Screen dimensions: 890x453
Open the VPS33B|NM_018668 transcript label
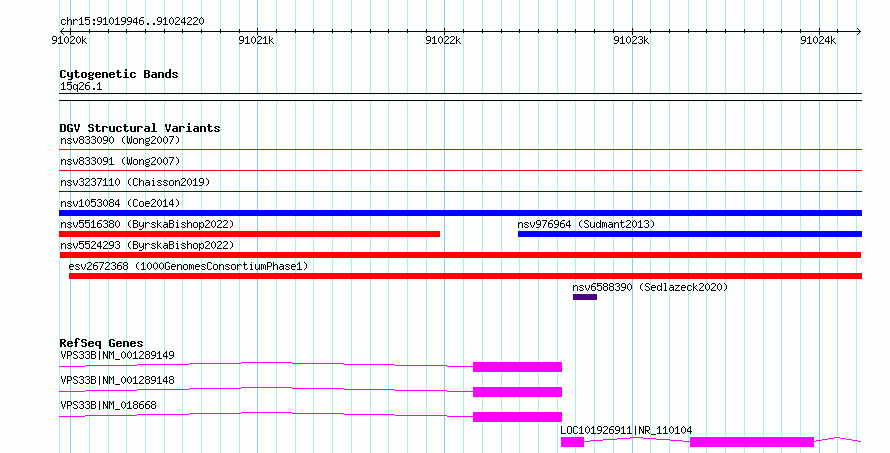[x=108, y=405]
